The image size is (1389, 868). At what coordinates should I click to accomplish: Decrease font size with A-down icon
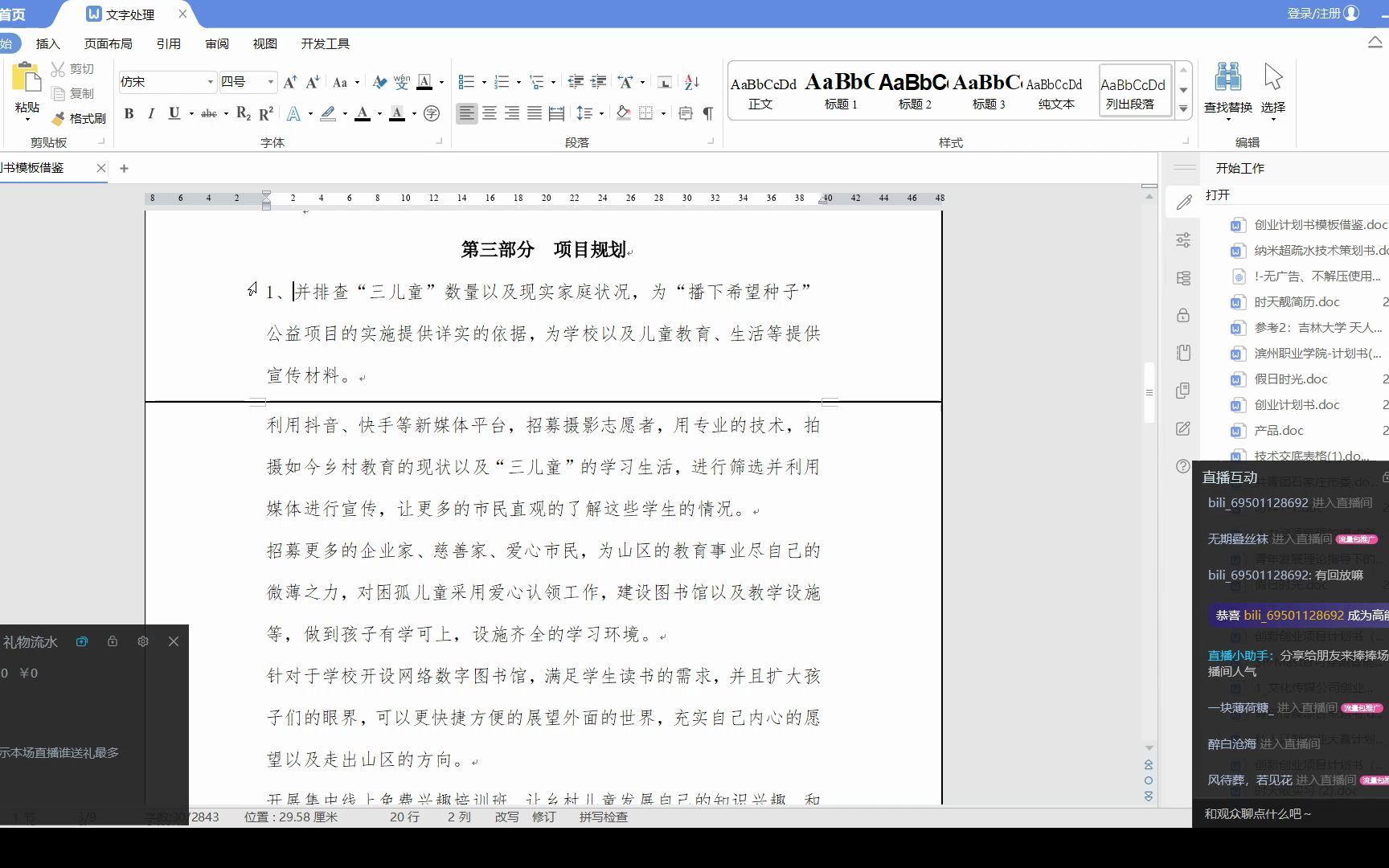click(313, 82)
